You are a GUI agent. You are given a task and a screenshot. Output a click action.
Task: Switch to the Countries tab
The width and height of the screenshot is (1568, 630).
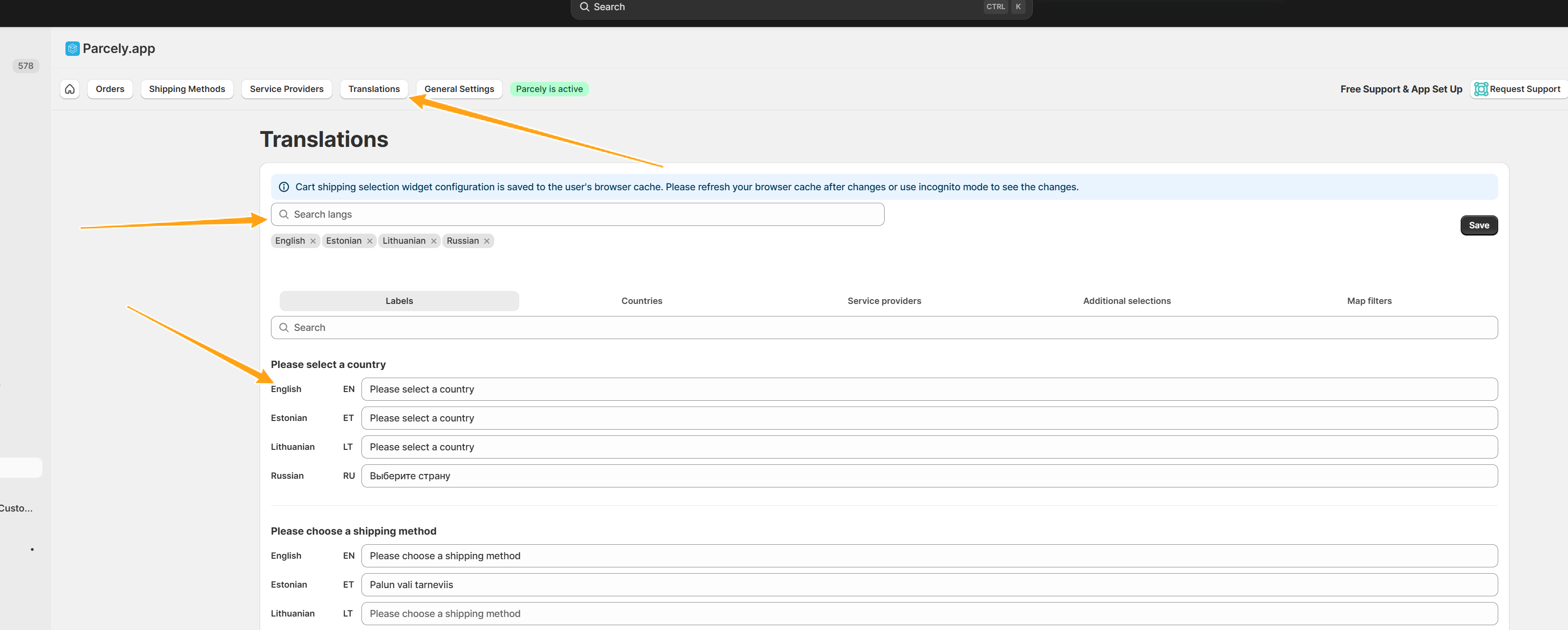coord(642,301)
